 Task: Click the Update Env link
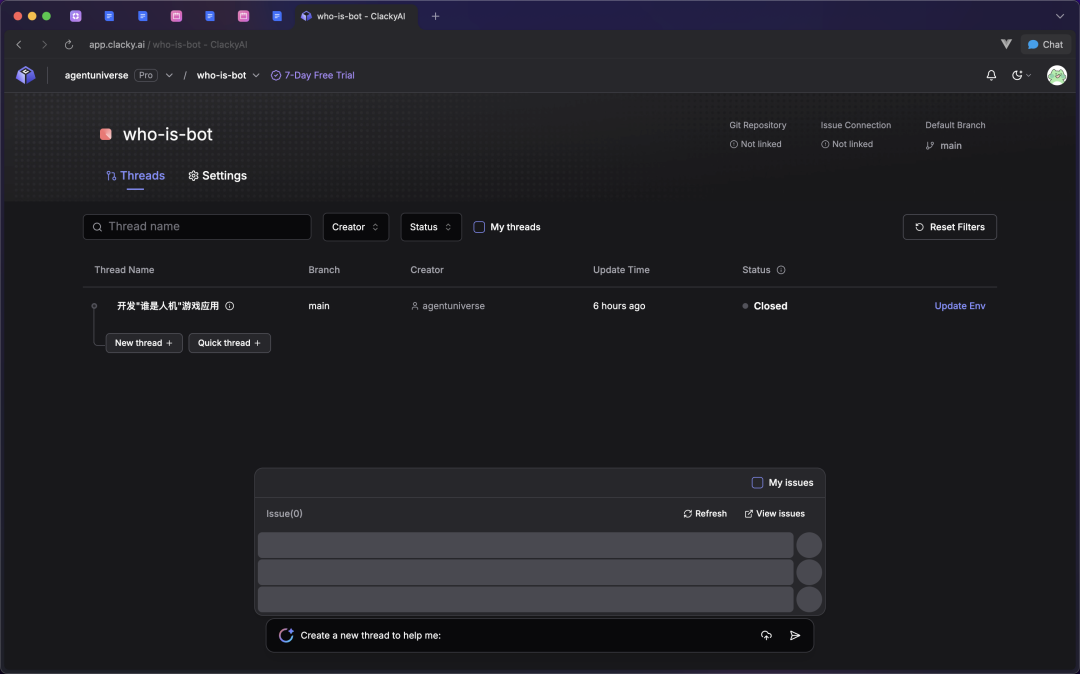959,306
